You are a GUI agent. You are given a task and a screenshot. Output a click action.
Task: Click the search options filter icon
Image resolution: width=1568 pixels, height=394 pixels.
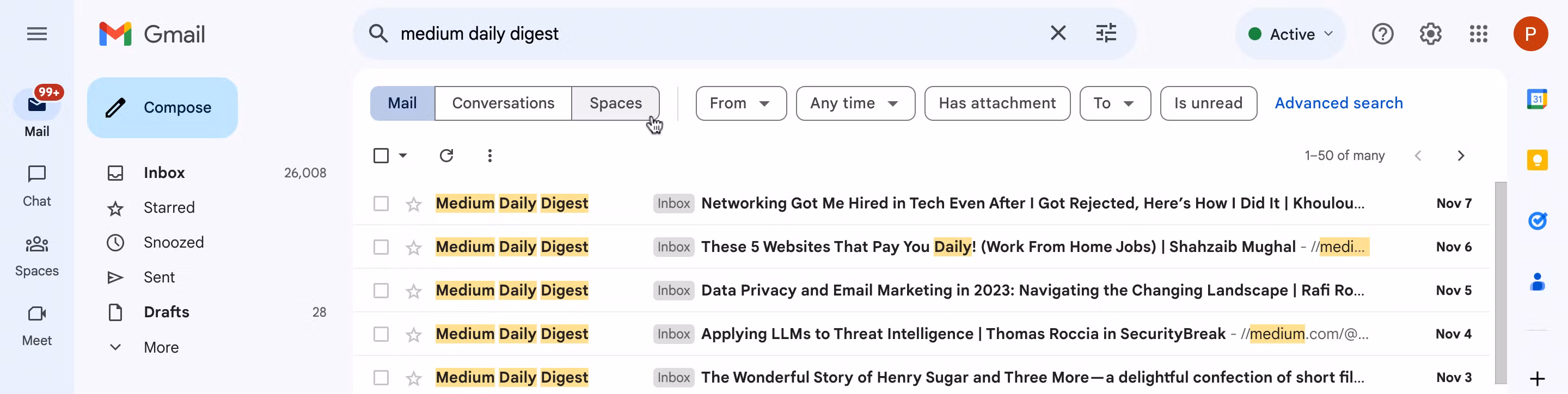pyautogui.click(x=1105, y=33)
